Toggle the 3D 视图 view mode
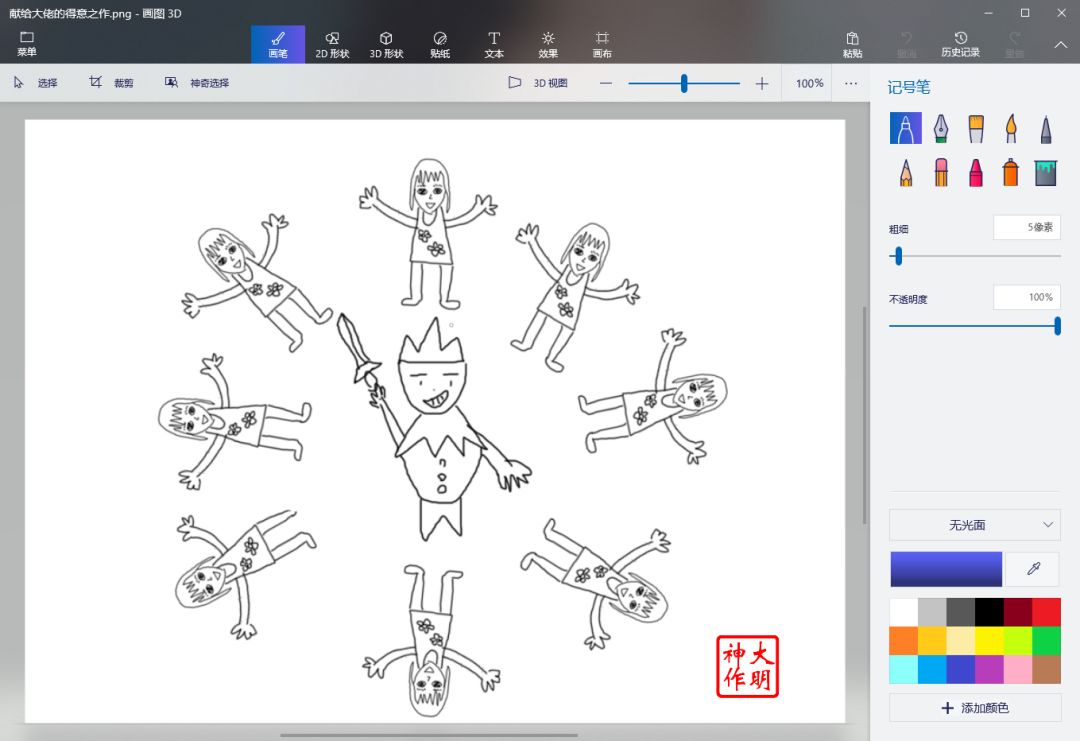The width and height of the screenshot is (1080, 741). tap(538, 83)
